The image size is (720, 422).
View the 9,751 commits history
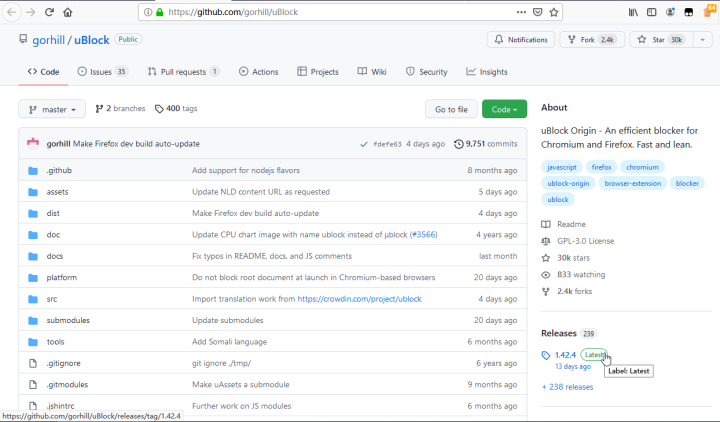(485, 144)
